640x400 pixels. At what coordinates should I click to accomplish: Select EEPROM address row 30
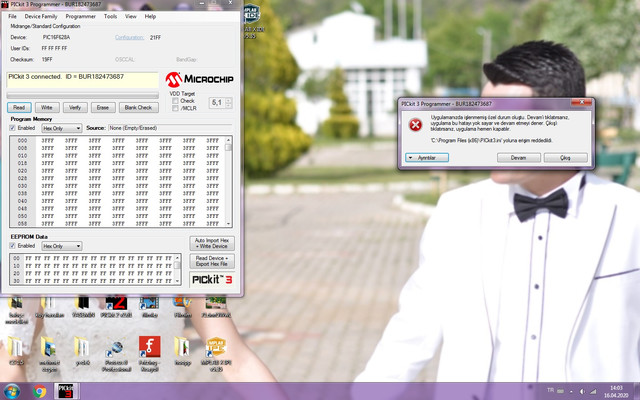tap(17, 281)
